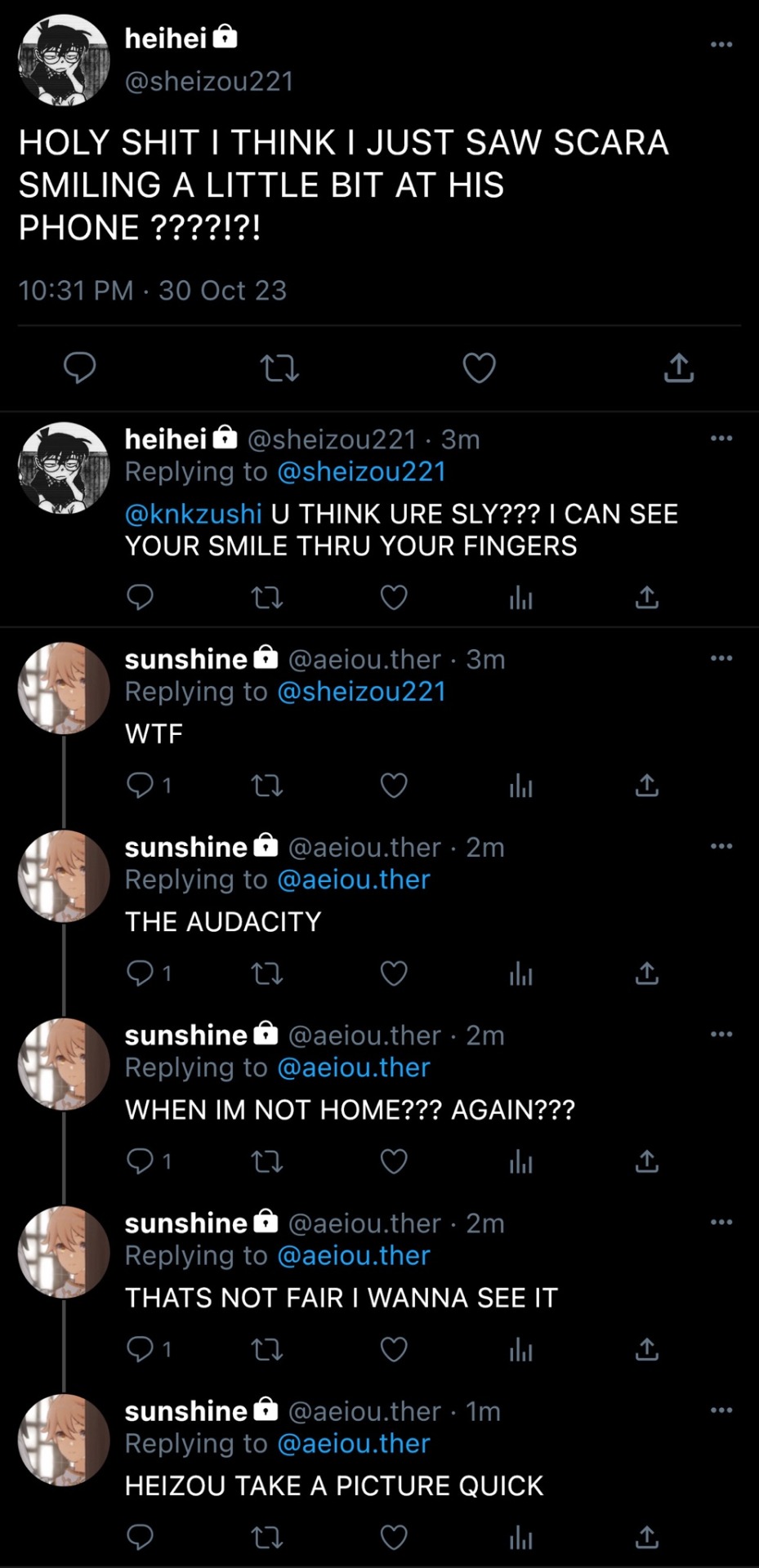Retweet the 'WHEN IM NOT HOME' reply
Image resolution: width=759 pixels, height=1568 pixels.
[266, 1161]
